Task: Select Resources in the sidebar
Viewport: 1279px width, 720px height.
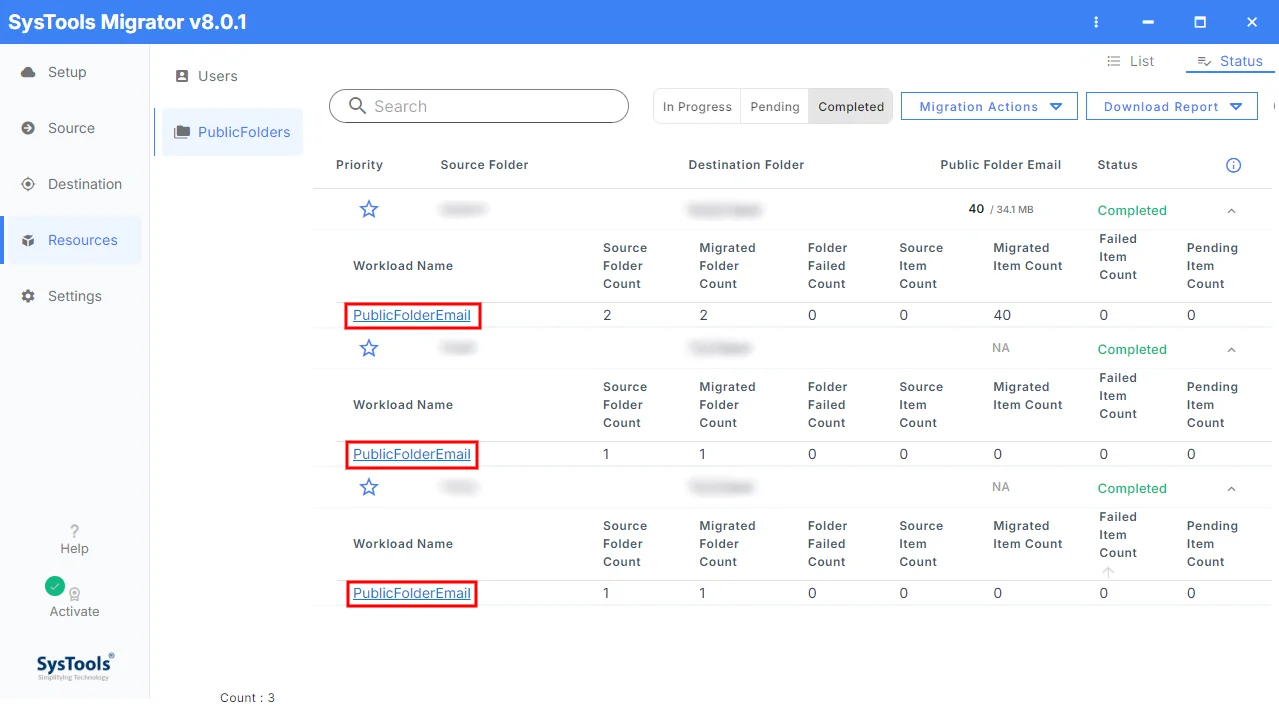Action: pos(70,240)
